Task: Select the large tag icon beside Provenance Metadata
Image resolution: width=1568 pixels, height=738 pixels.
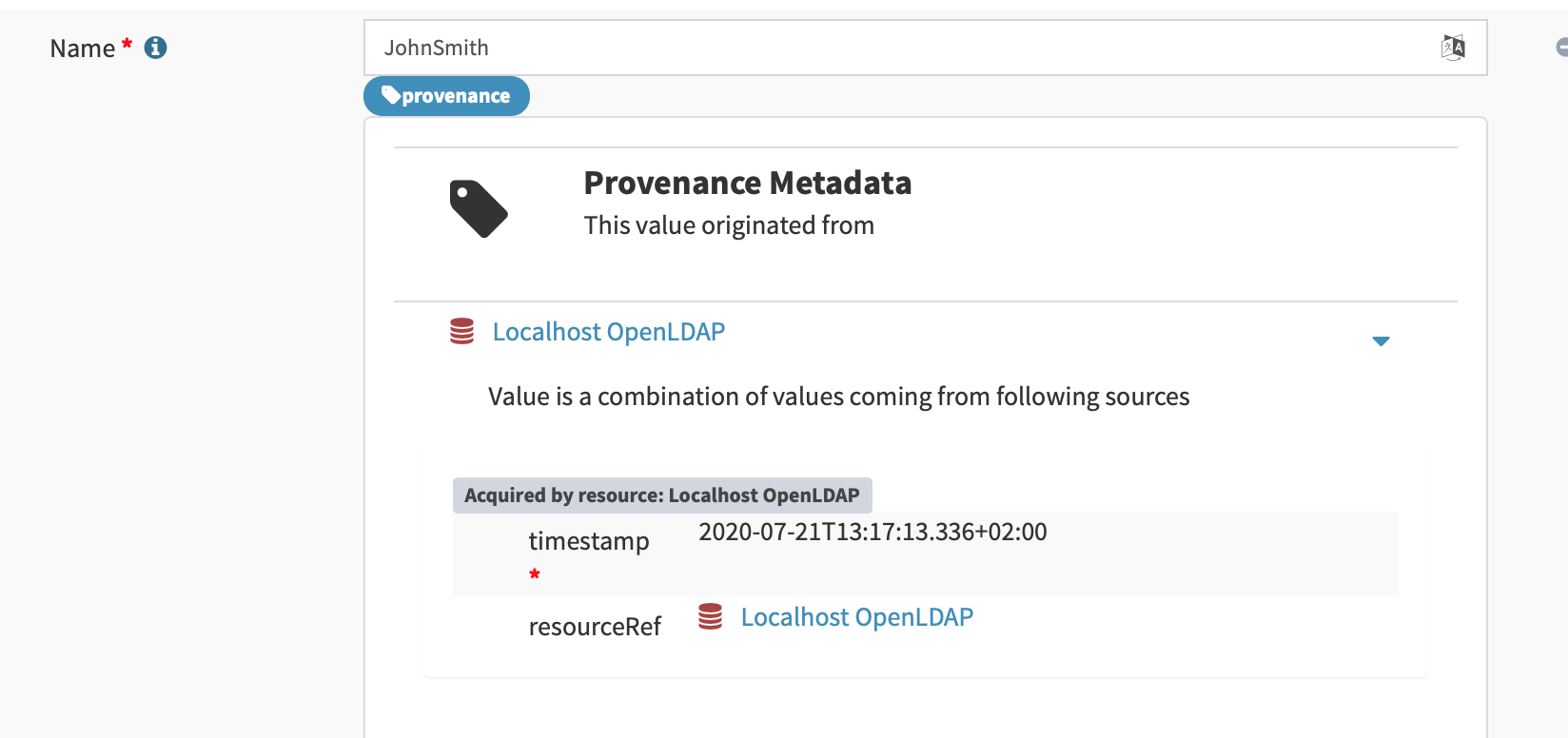Action: (x=478, y=207)
